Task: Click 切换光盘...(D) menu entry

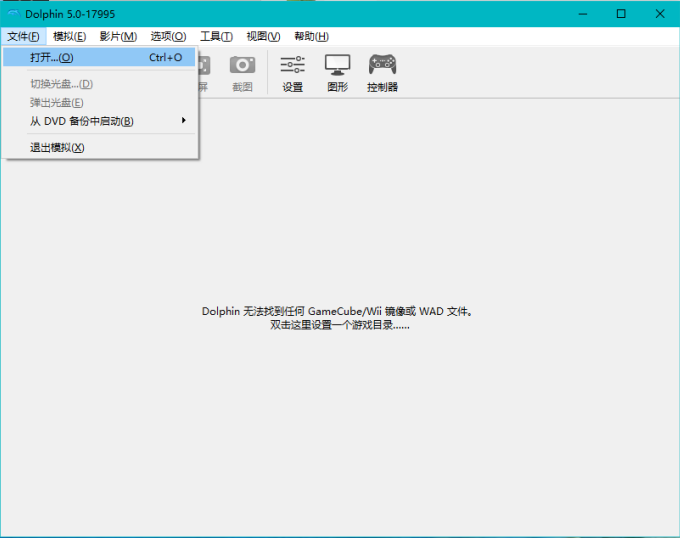Action: point(99,84)
